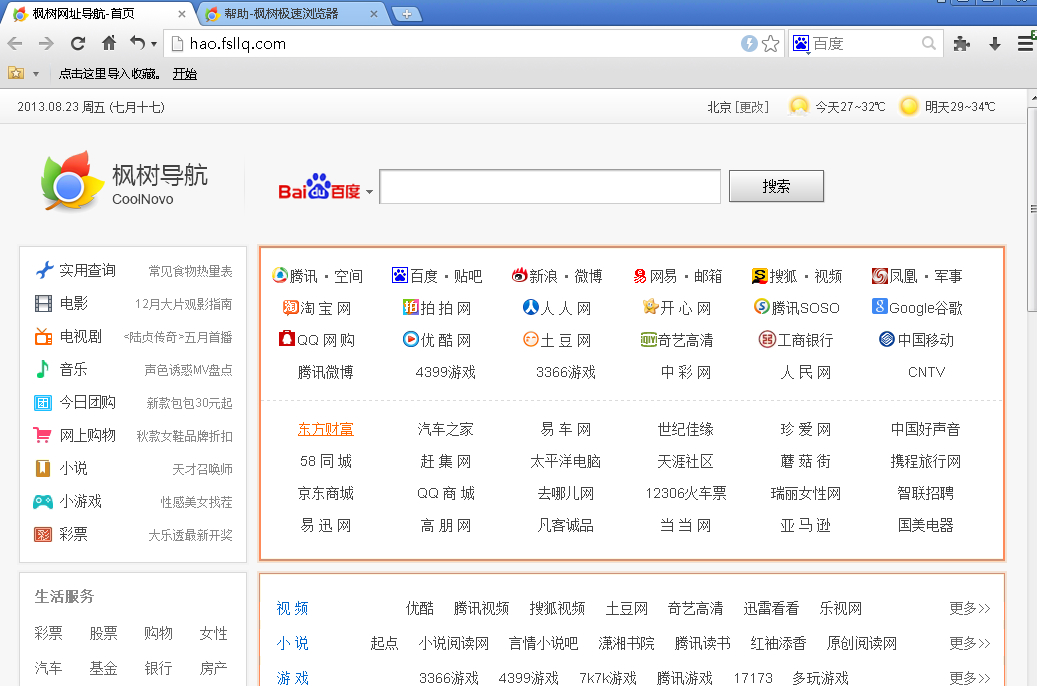Switch to the 帮助-枫树极速浏览器 tab
Screen dimensions: 1037x686
point(290,14)
